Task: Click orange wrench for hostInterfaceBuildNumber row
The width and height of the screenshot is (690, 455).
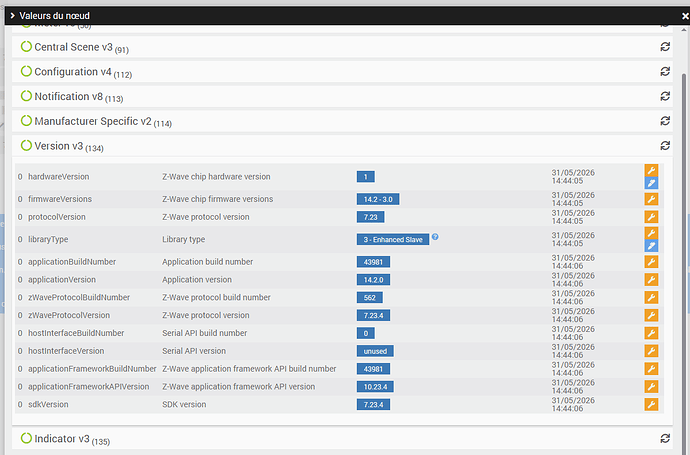Action: click(x=651, y=333)
